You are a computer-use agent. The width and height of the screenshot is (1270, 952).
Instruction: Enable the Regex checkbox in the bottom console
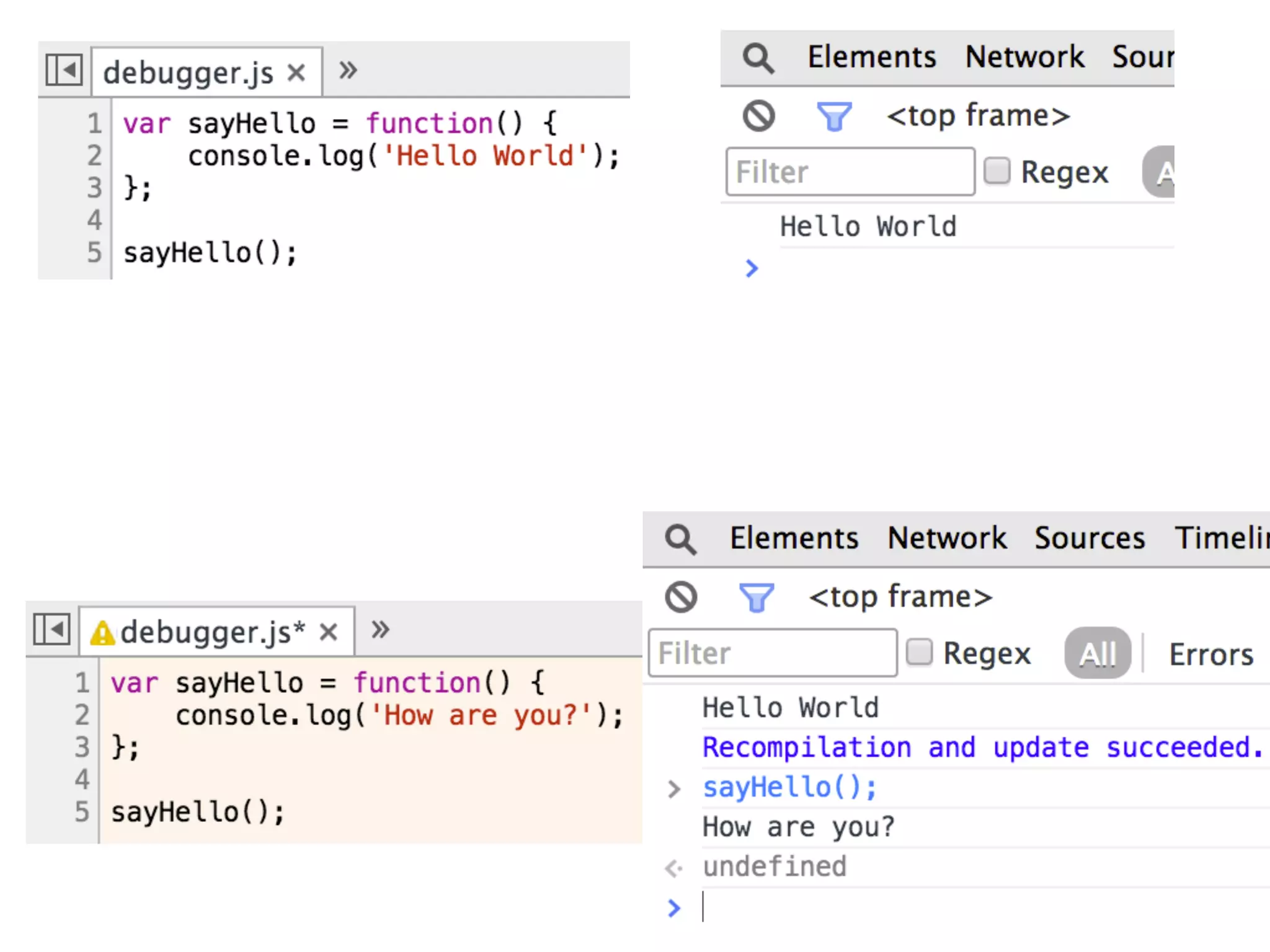point(919,652)
